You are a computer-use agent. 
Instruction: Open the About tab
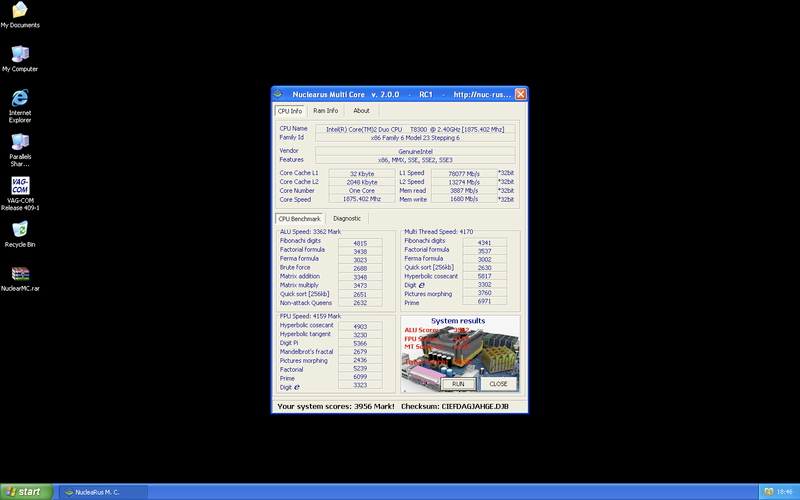click(x=361, y=110)
